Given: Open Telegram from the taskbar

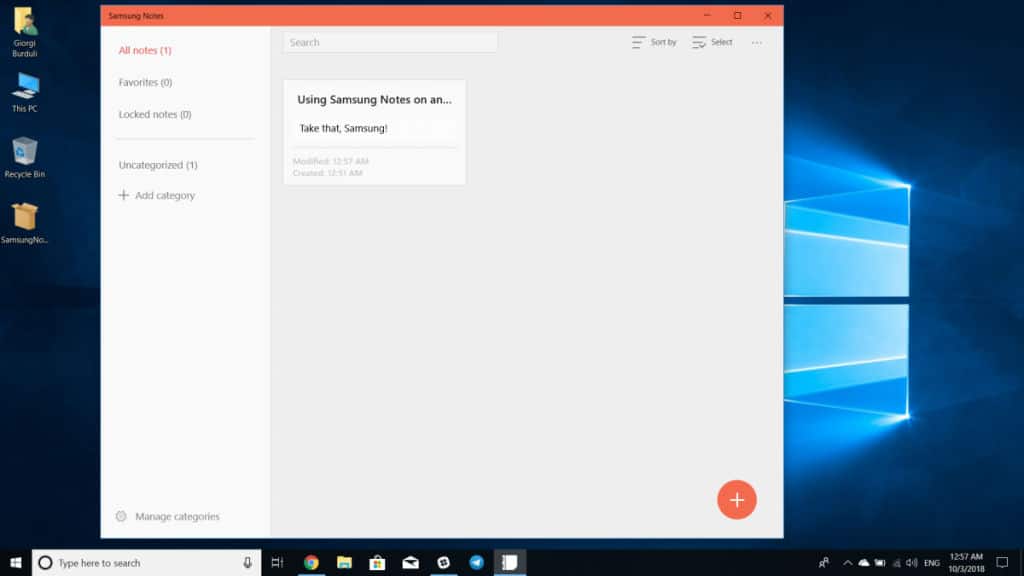Looking at the screenshot, I should [477, 563].
